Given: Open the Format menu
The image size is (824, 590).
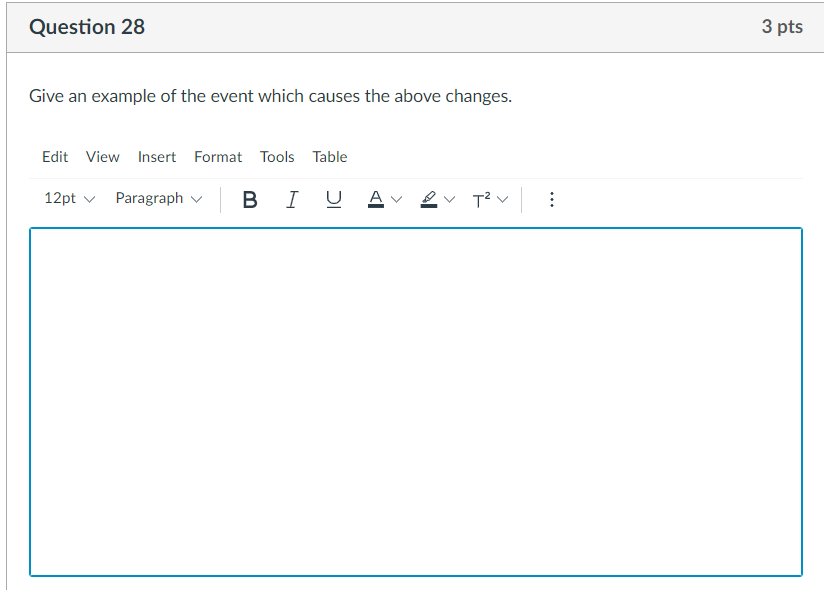Looking at the screenshot, I should [x=218, y=157].
